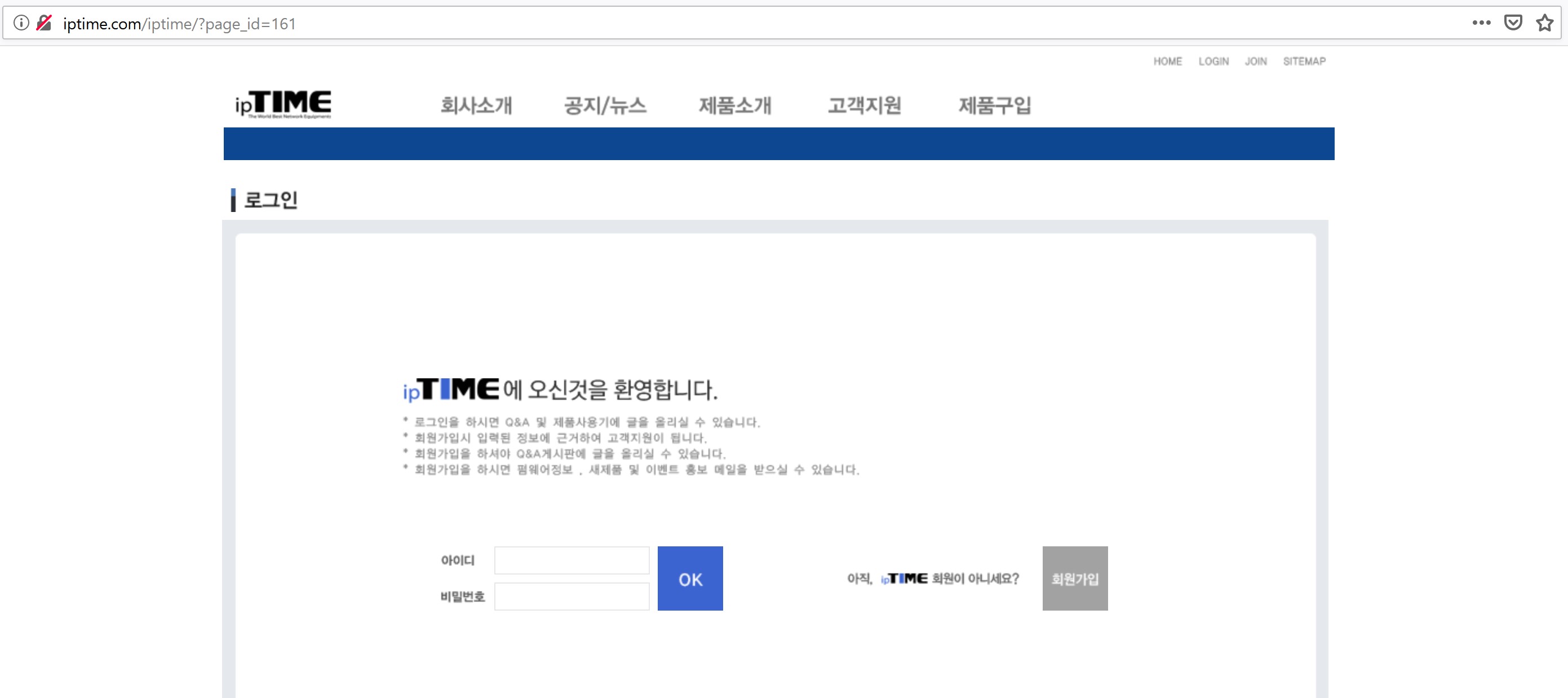Click the gray 회원가입 button
This screenshot has height=698, width=1568.
1075,578
